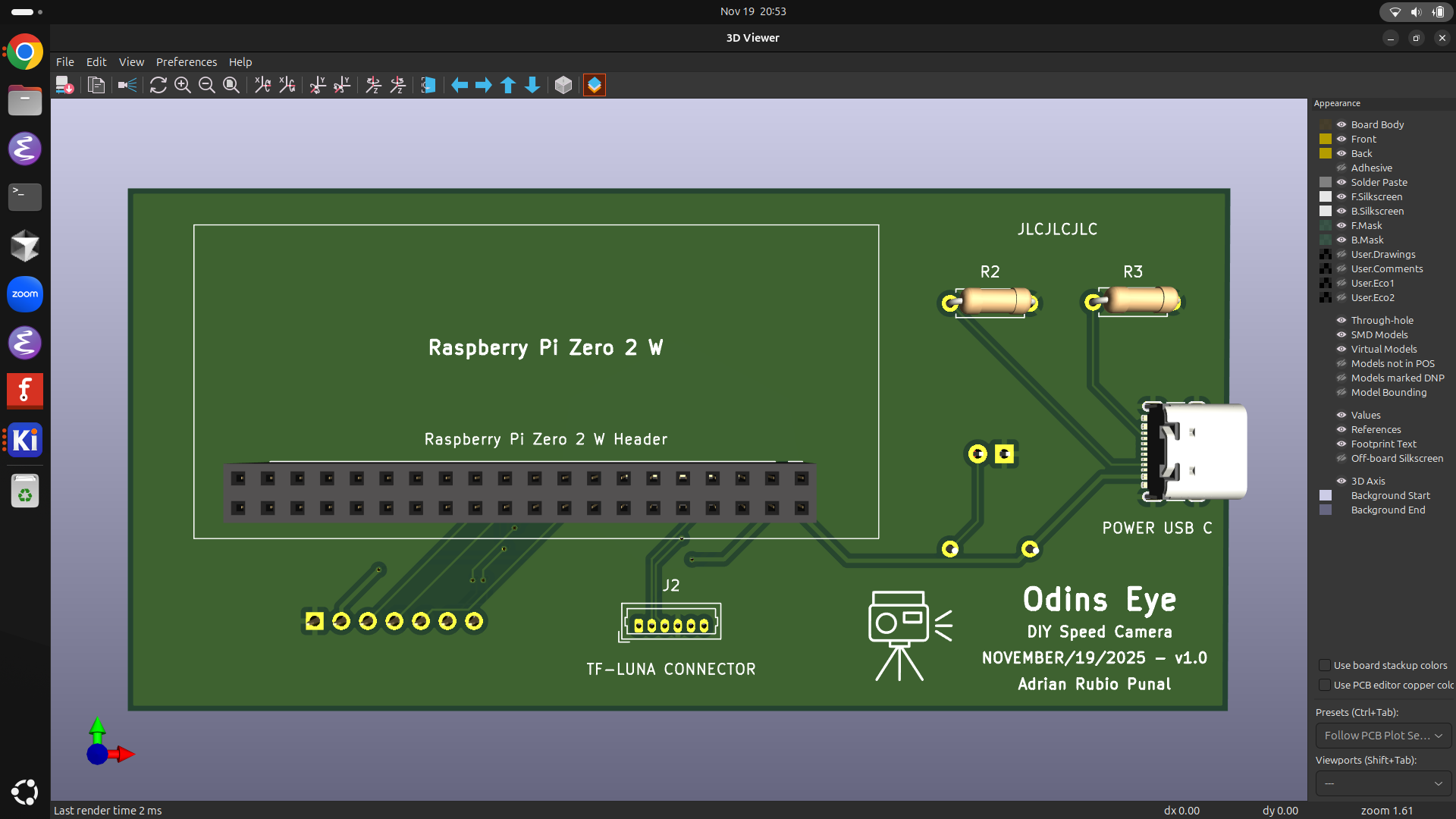Render the view using raytracing
The height and width of the screenshot is (819, 1456).
[126, 85]
